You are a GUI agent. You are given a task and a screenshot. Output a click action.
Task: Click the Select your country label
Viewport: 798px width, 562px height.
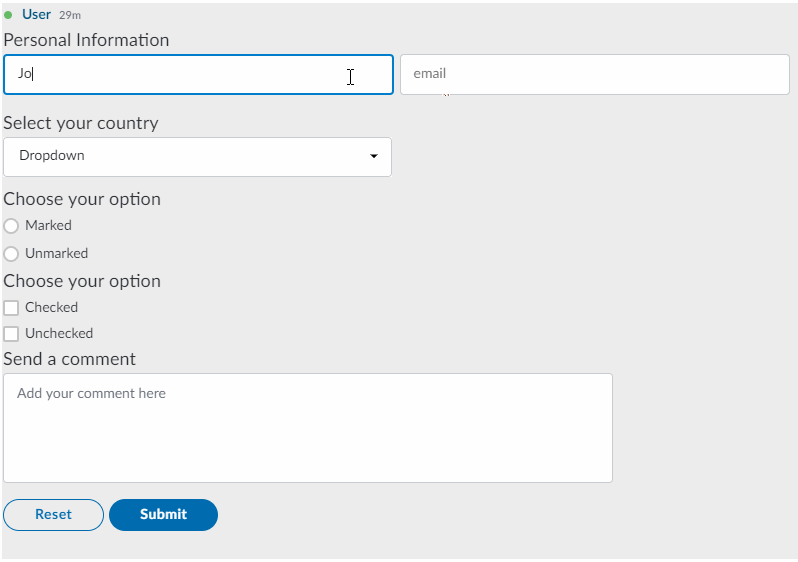coord(81,123)
